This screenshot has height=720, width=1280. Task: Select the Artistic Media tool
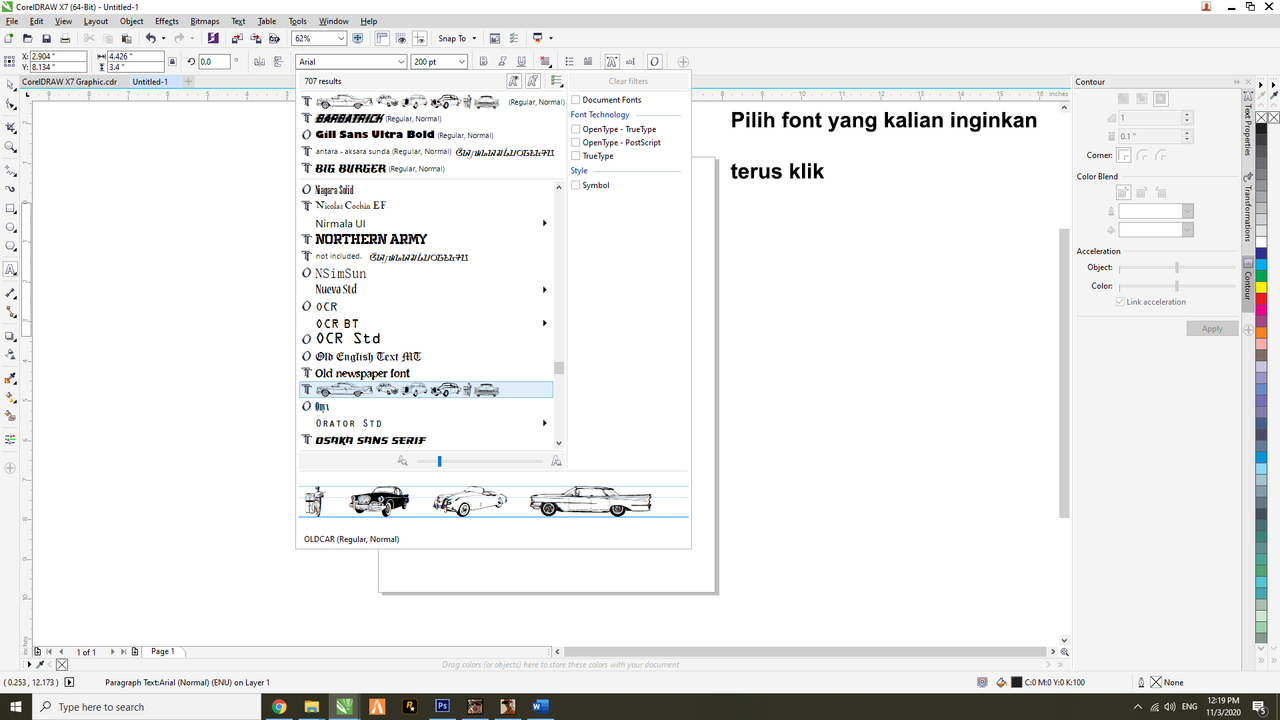(x=10, y=188)
